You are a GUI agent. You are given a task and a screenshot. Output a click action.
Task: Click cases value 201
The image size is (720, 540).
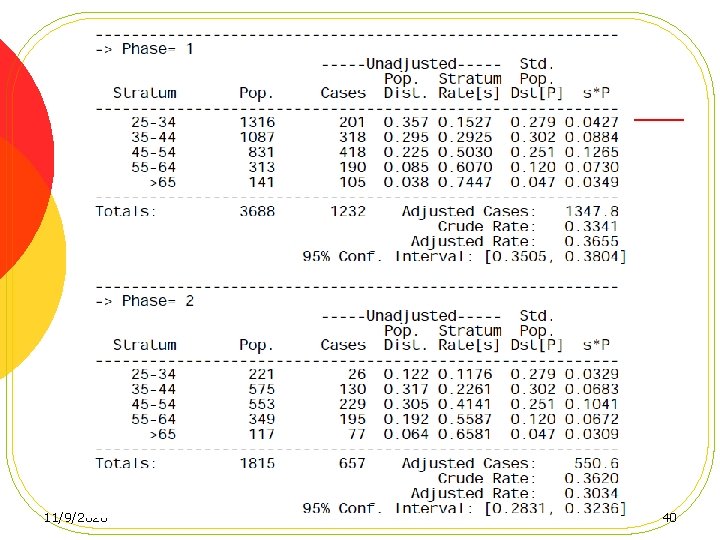click(x=352, y=122)
